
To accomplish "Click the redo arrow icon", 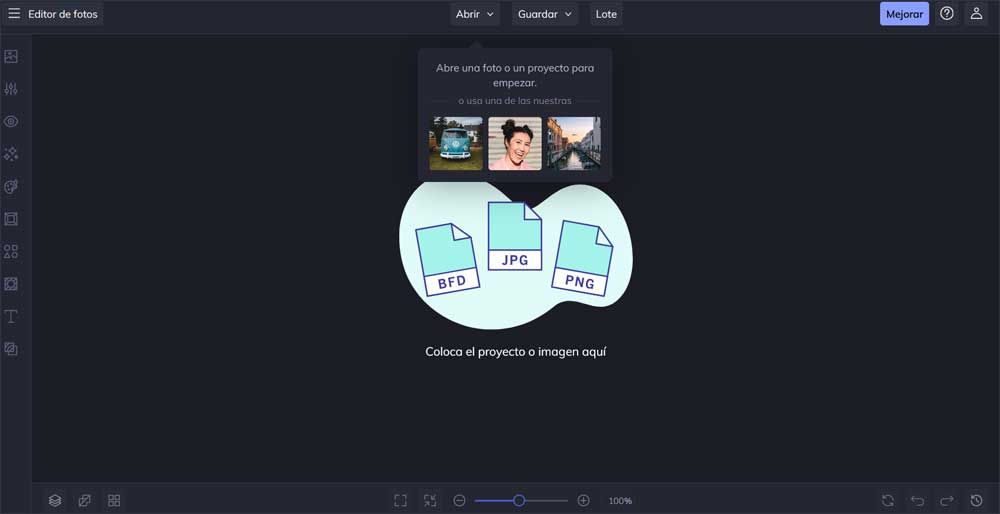I will [x=947, y=501].
